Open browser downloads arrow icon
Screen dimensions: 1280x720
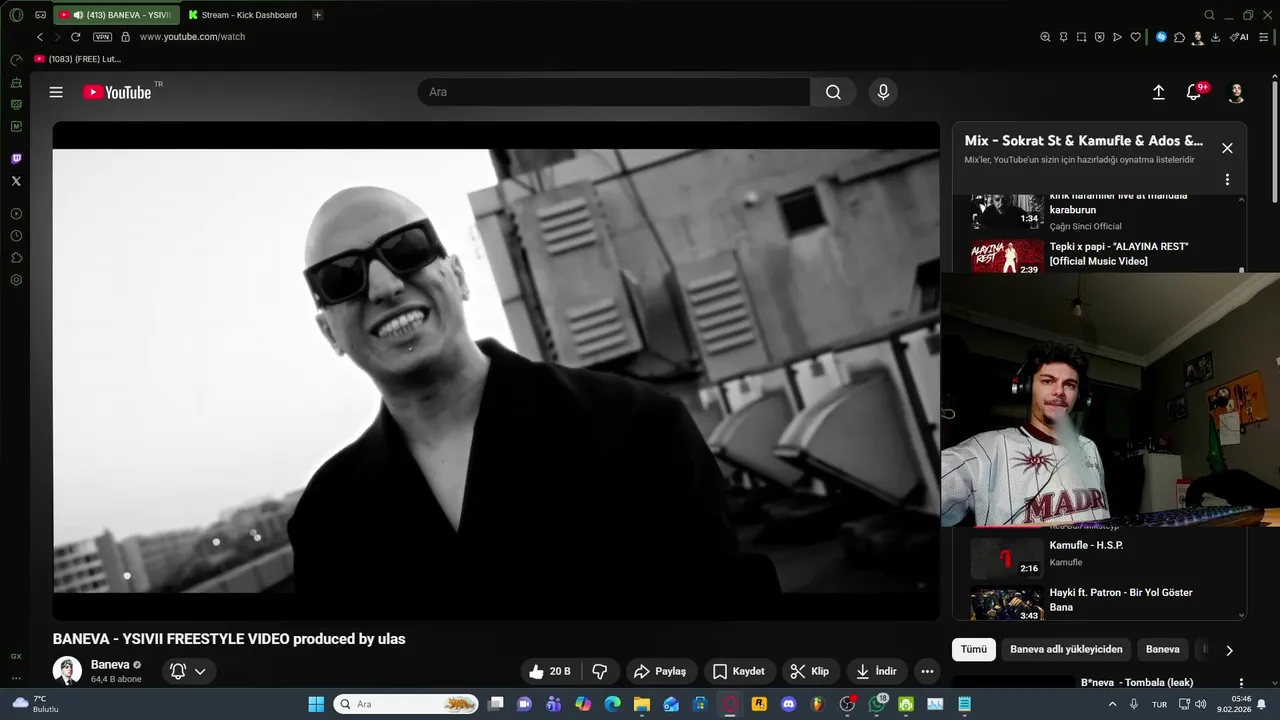click(x=1215, y=37)
